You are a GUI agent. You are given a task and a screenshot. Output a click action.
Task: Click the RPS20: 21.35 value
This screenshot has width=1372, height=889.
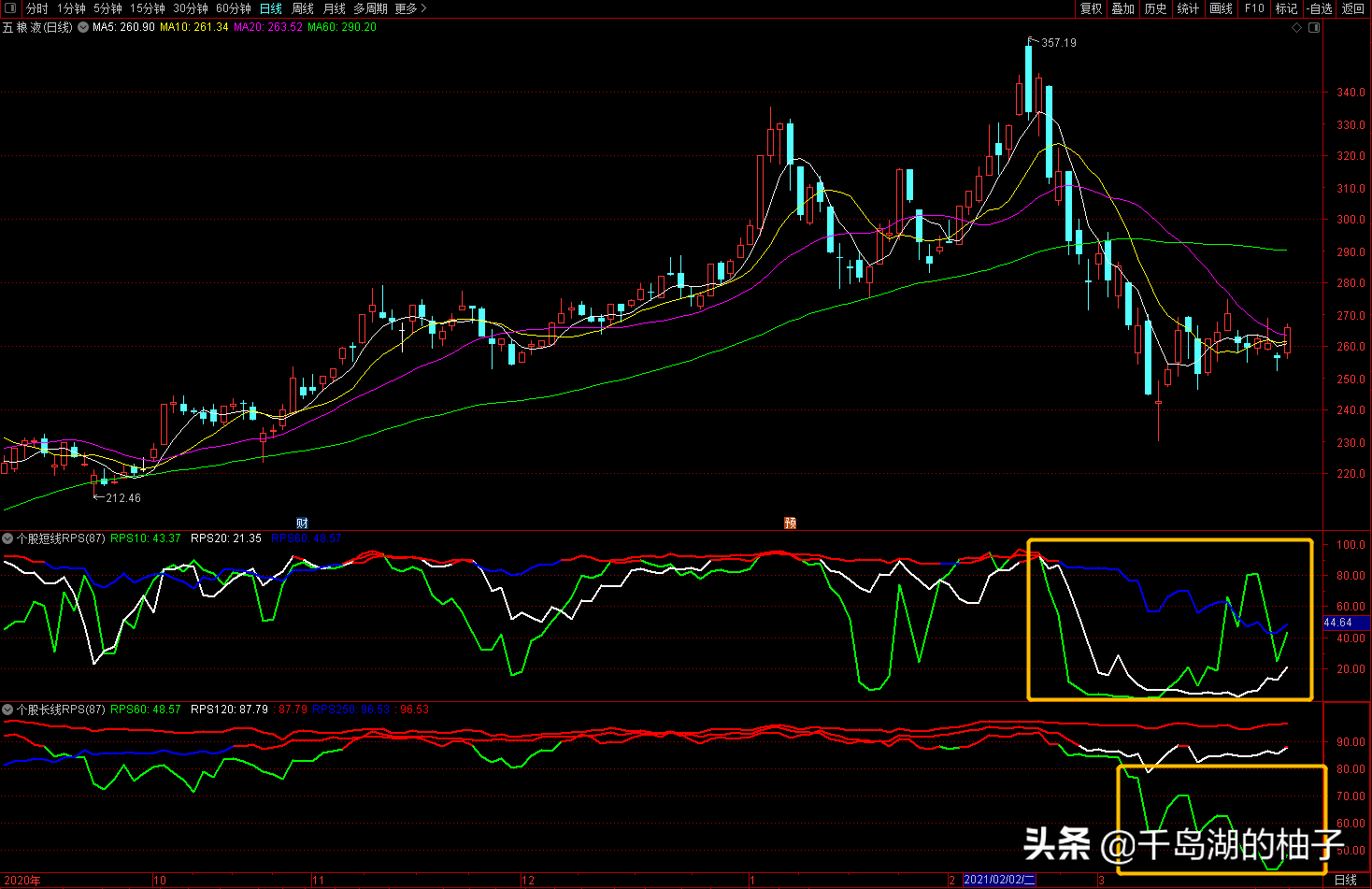(226, 538)
